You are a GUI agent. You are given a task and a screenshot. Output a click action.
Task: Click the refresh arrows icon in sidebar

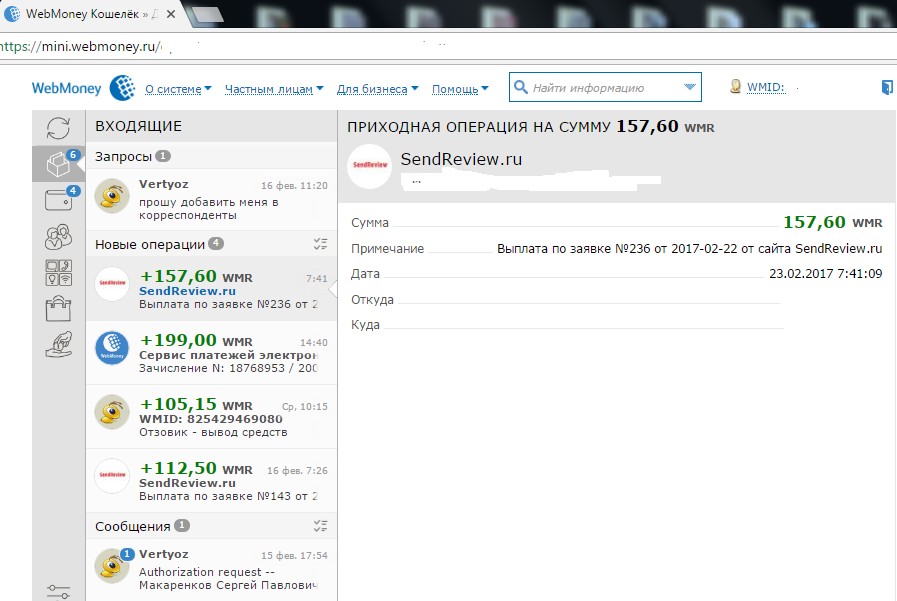[x=58, y=128]
